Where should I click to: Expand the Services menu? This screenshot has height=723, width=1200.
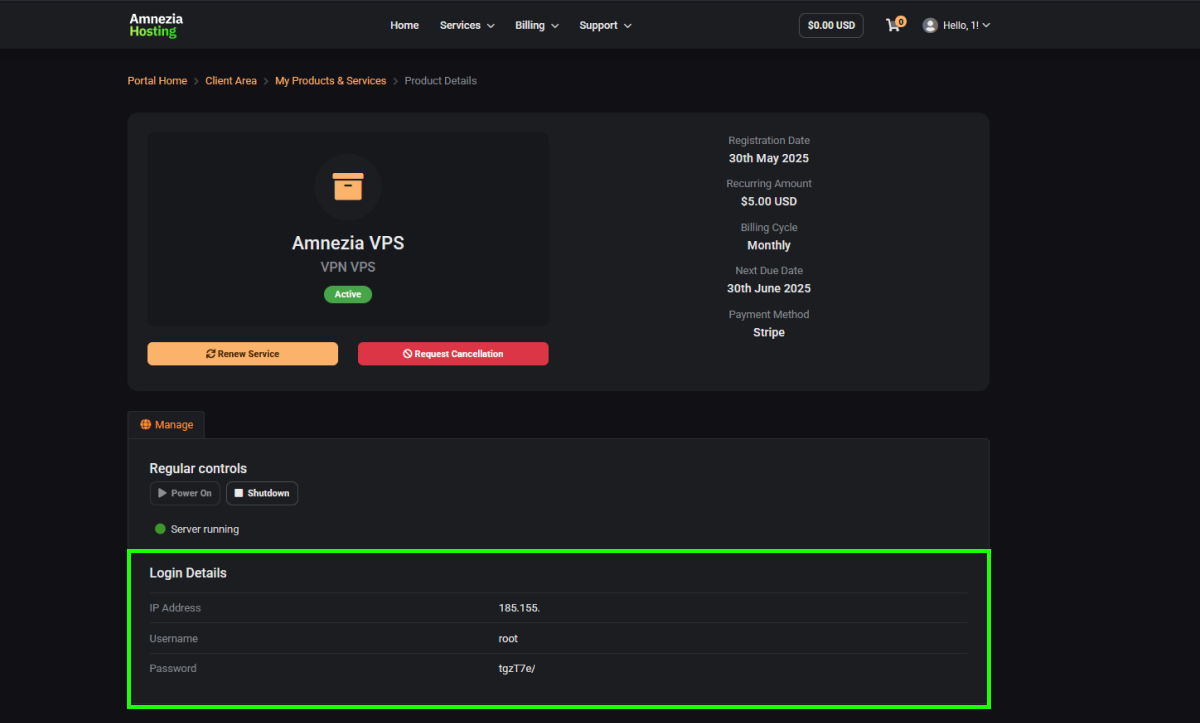(x=467, y=25)
